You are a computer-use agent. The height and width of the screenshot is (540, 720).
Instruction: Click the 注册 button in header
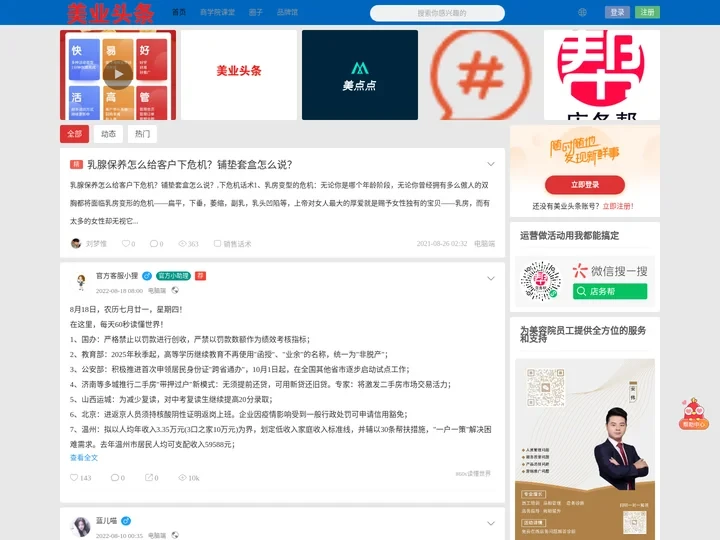647,12
